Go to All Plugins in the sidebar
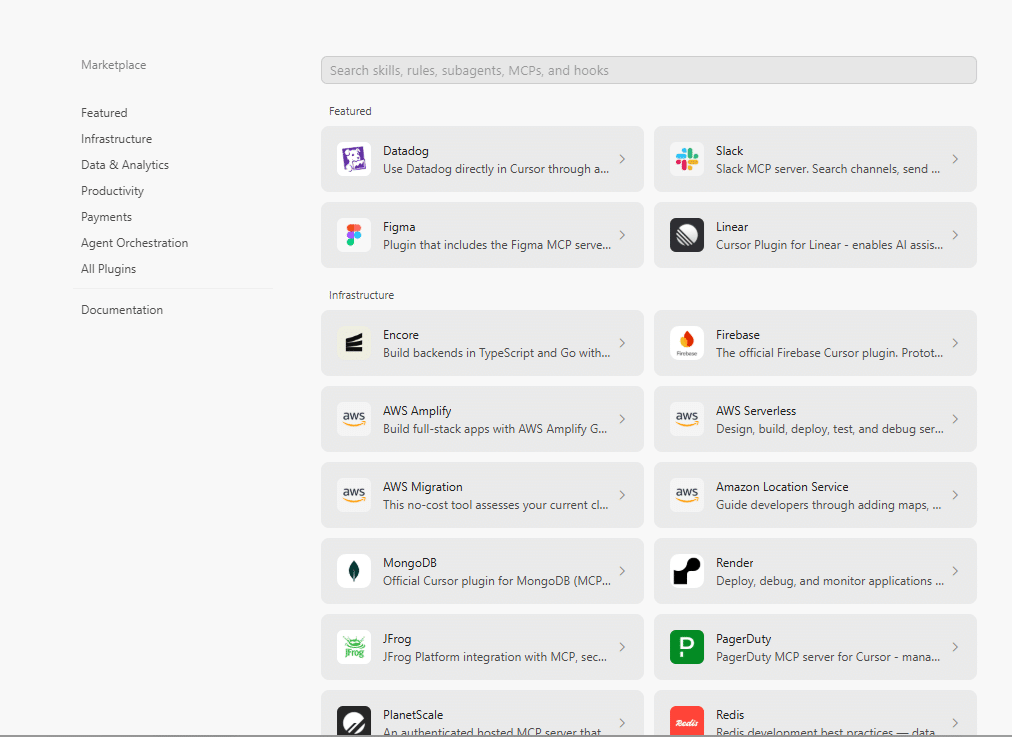 (x=108, y=268)
